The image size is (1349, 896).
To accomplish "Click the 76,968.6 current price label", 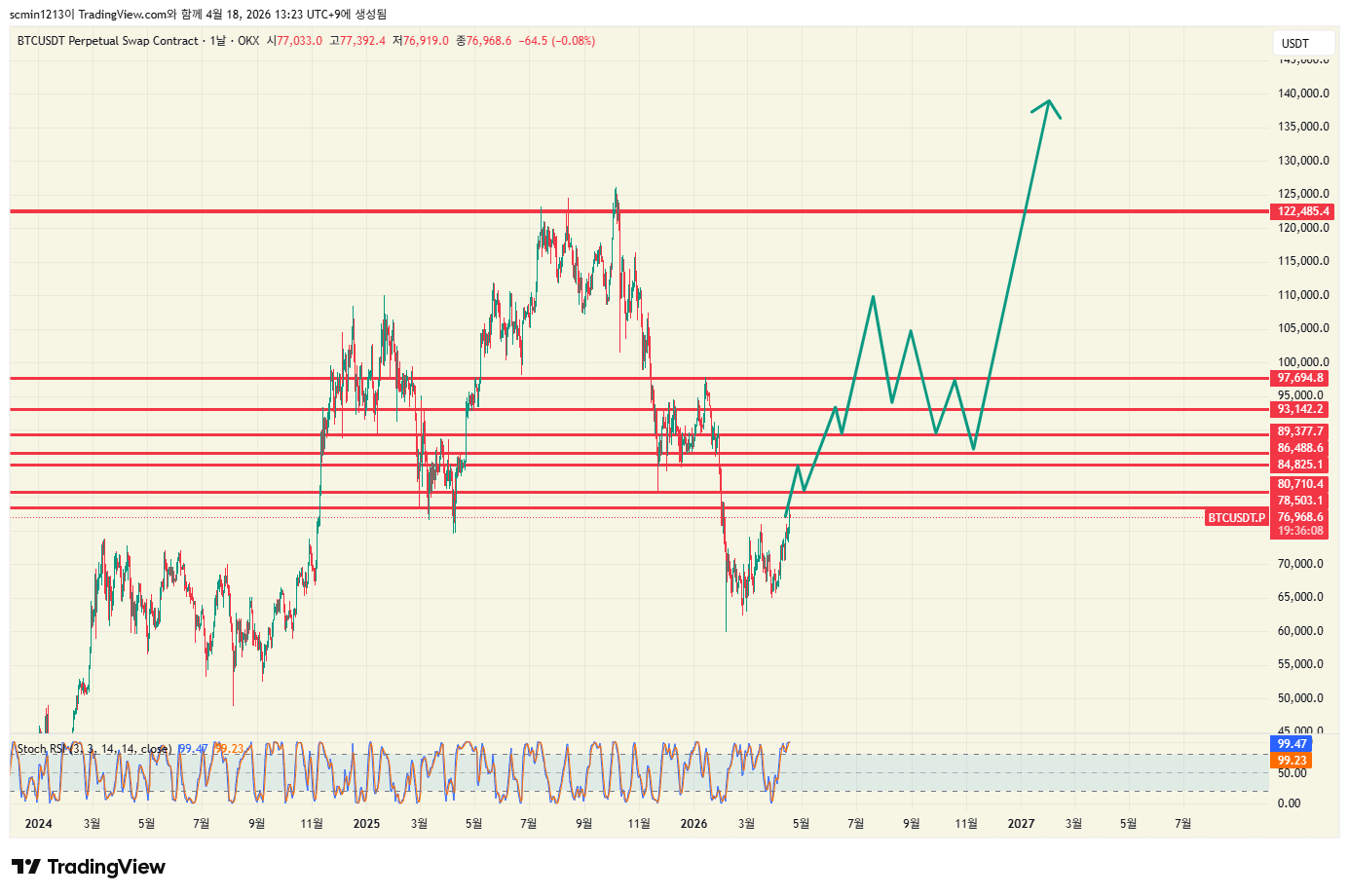I will point(1300,517).
